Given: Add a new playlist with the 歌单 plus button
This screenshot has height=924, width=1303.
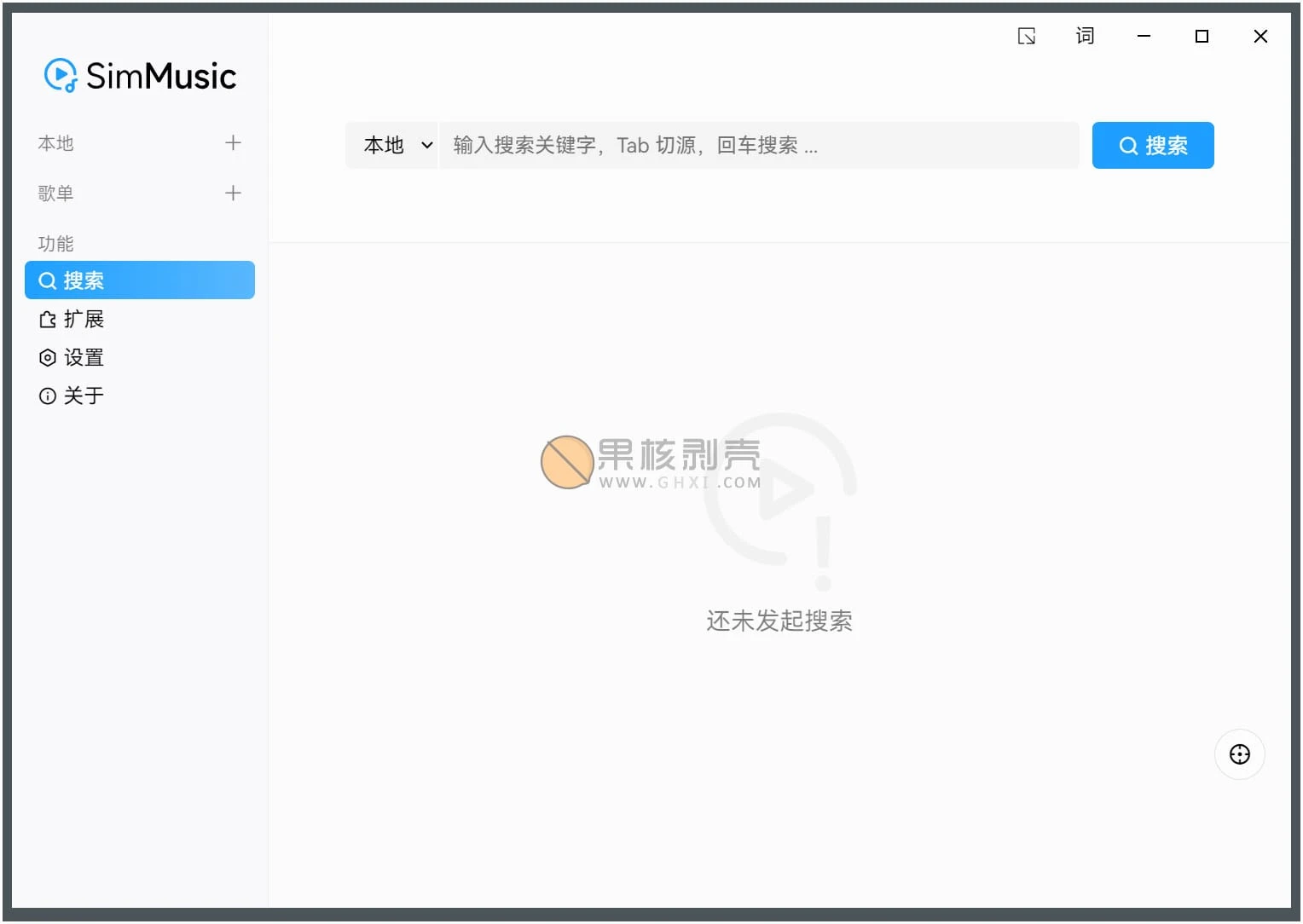Looking at the screenshot, I should pos(232,193).
